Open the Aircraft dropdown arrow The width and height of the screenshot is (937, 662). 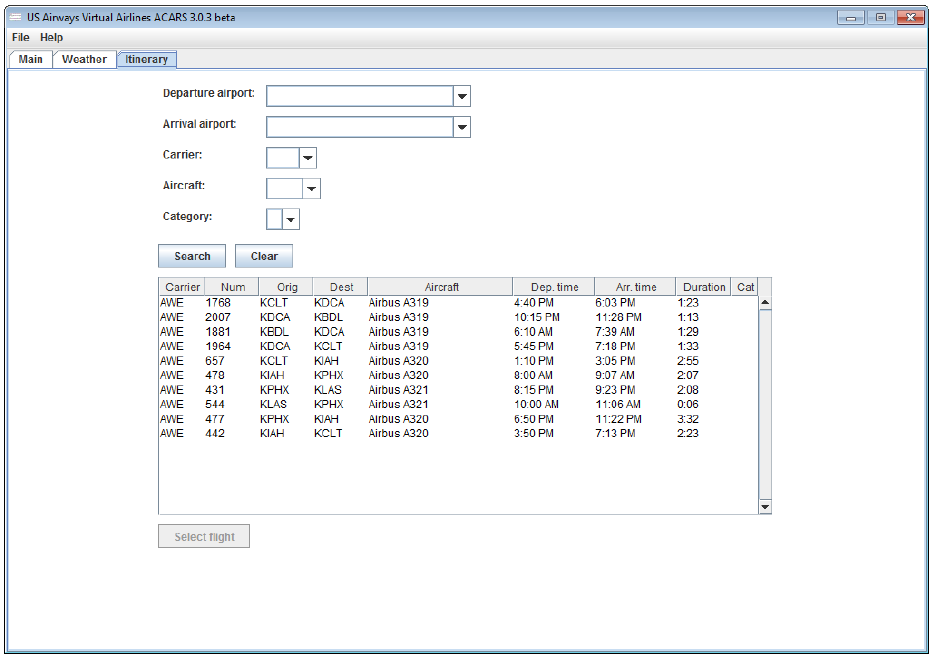click(x=311, y=189)
